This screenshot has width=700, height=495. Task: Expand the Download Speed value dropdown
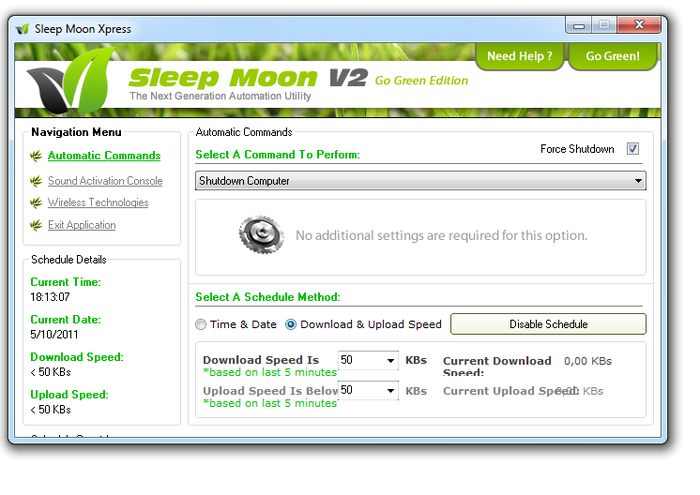click(x=391, y=360)
